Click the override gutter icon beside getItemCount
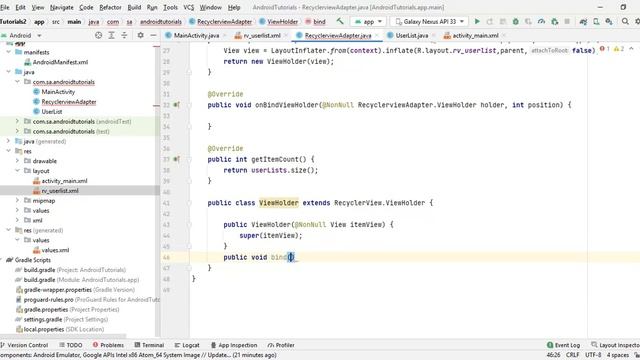 [176, 159]
